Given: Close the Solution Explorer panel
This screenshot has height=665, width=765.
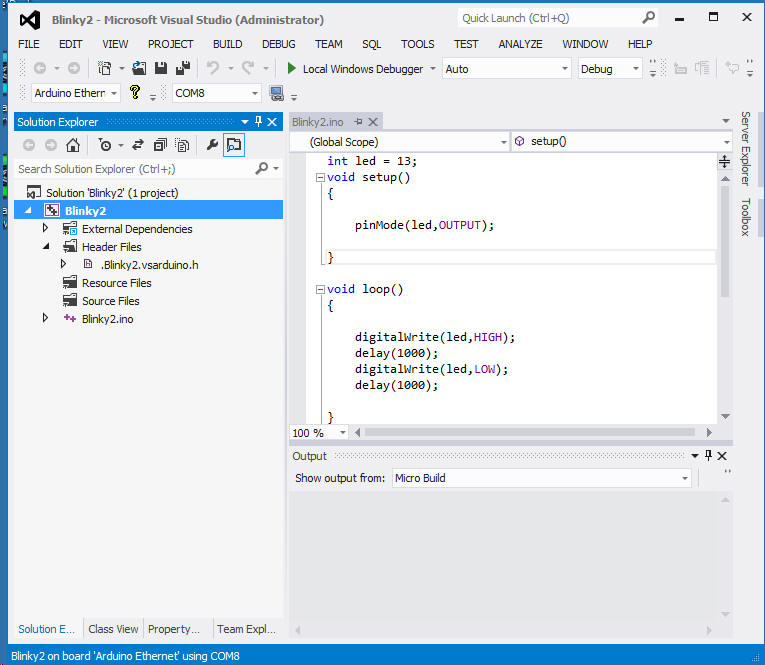Looking at the screenshot, I should [x=272, y=122].
